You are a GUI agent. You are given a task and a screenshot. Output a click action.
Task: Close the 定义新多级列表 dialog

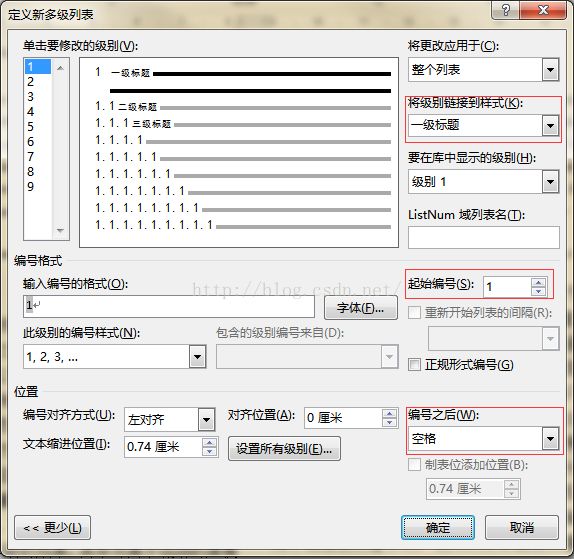click(x=543, y=10)
